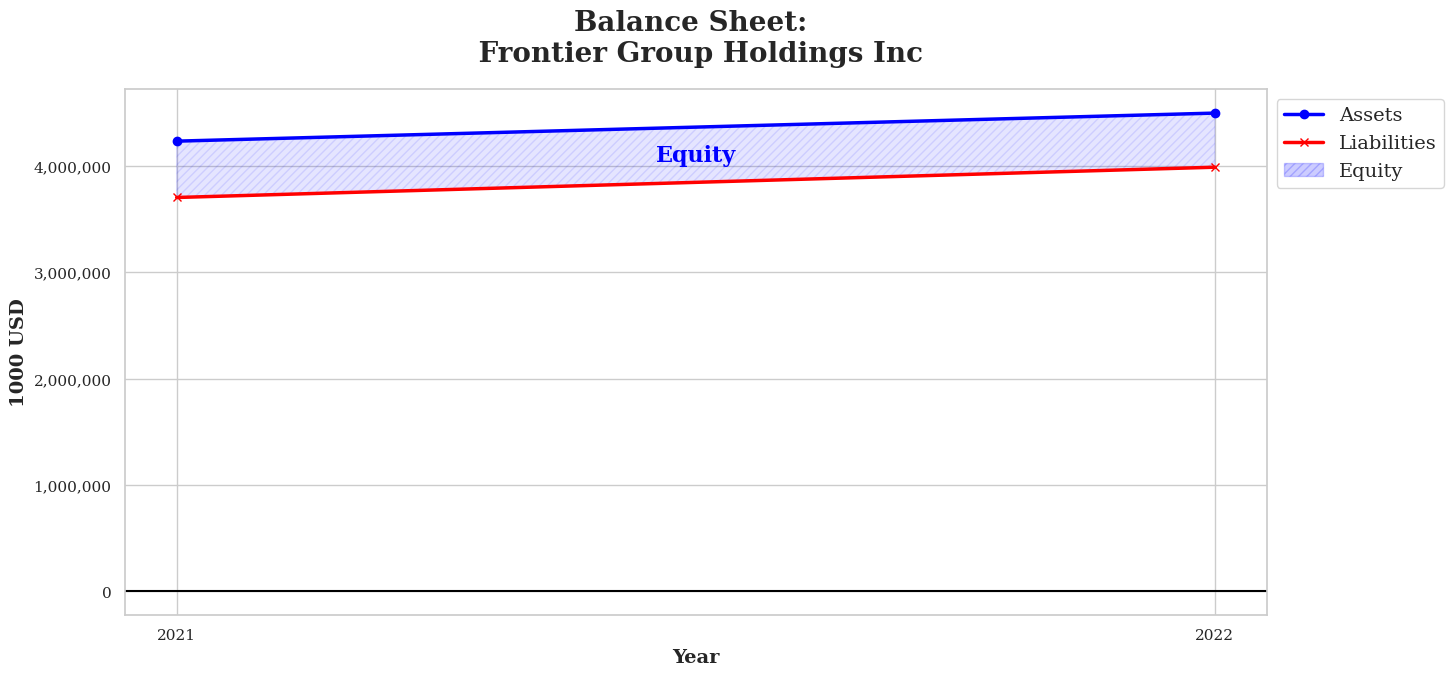The height and width of the screenshot is (676, 1454).
Task: Click the "Liabilities" legend label text
Action: tap(1387, 143)
